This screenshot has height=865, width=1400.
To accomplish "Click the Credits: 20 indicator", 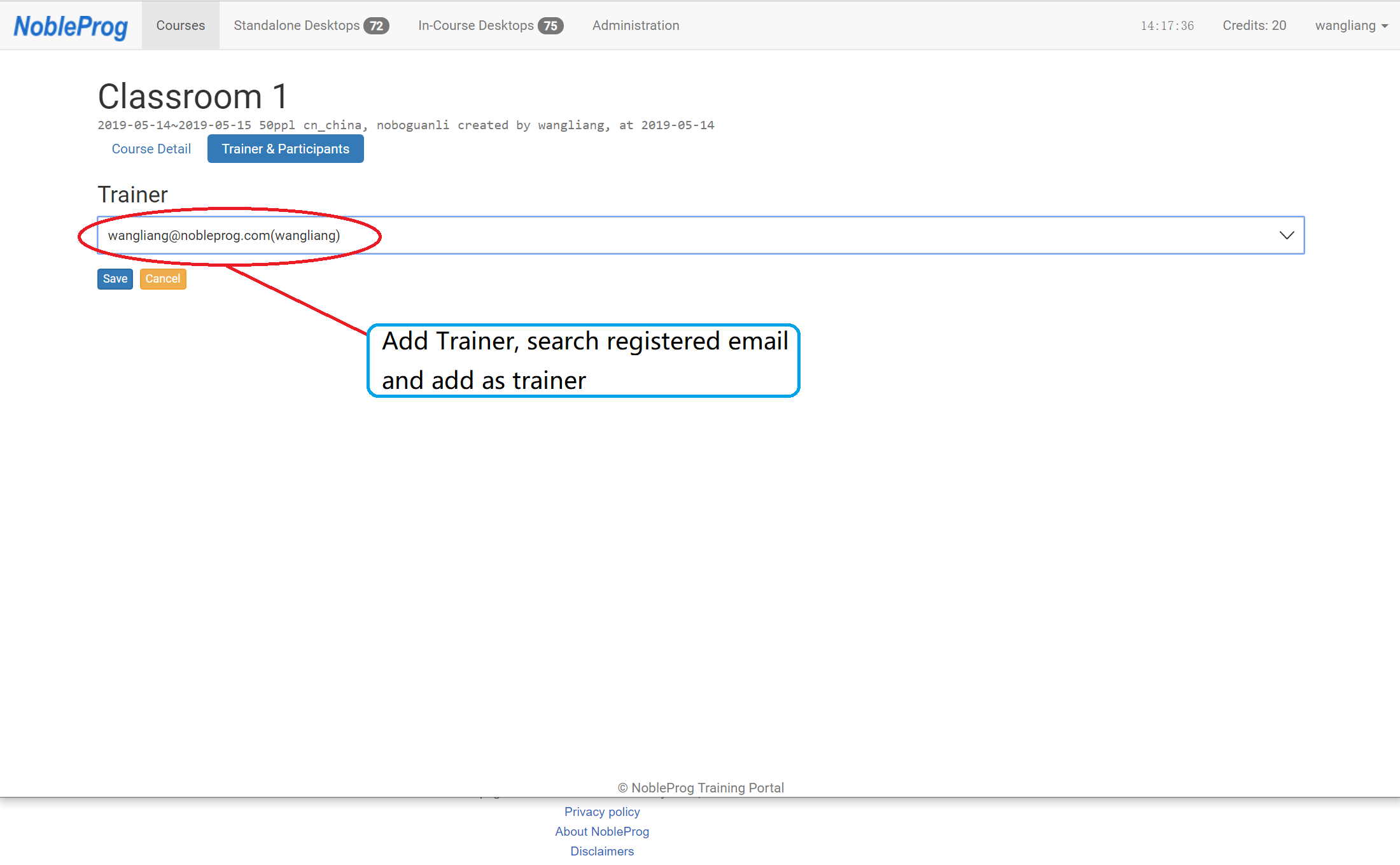I will coord(1254,25).
